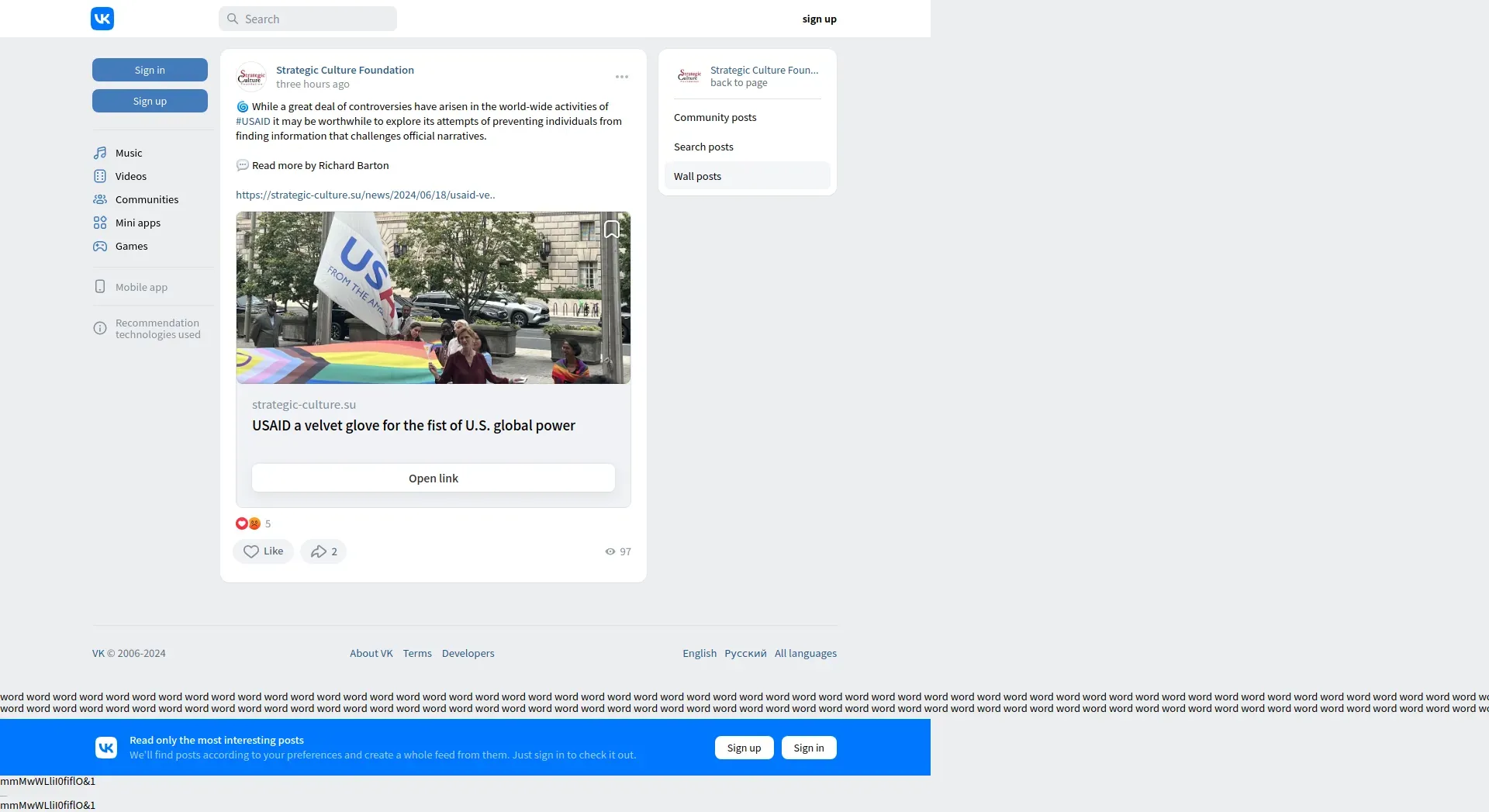Open the Terms footer link
The width and height of the screenshot is (1489, 812).
point(417,653)
